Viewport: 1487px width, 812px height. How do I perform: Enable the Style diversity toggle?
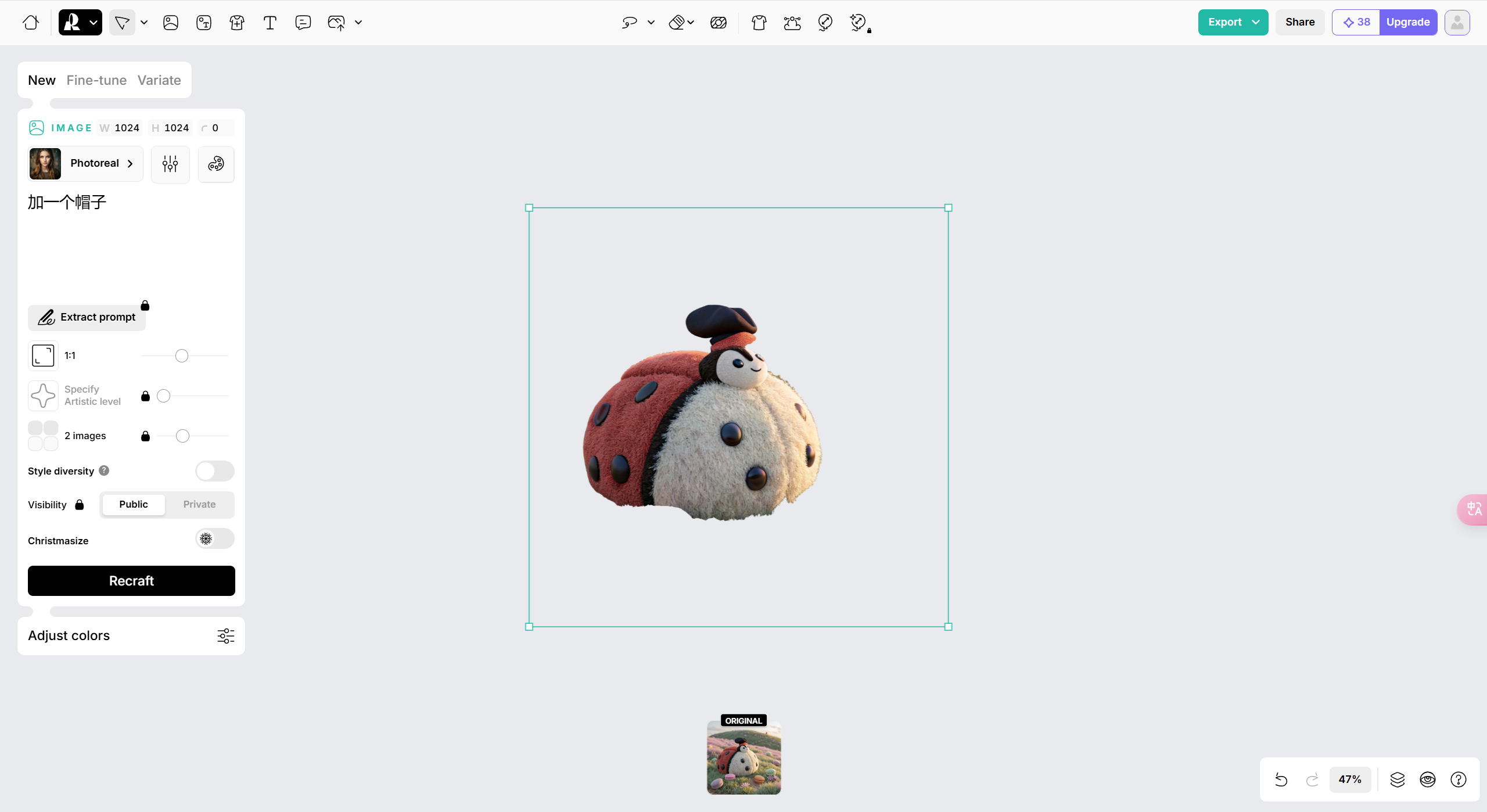pos(214,471)
